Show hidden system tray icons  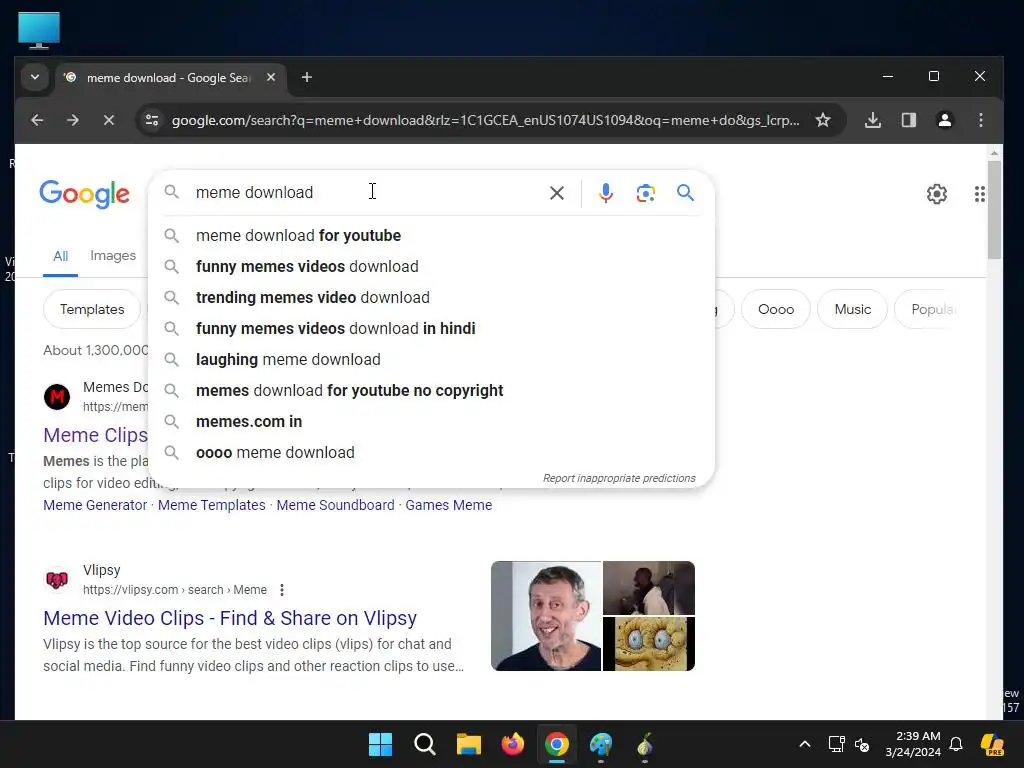click(805, 744)
